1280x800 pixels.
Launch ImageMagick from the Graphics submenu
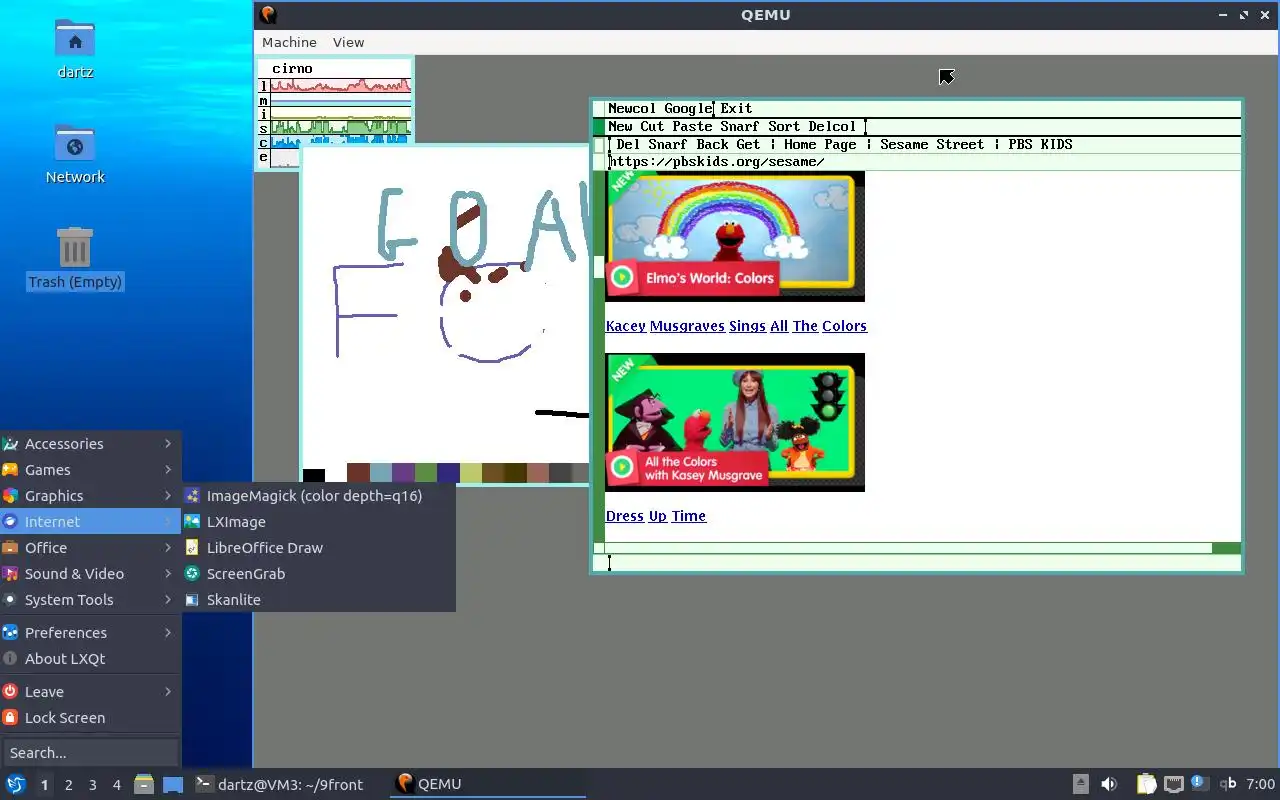coord(318,496)
